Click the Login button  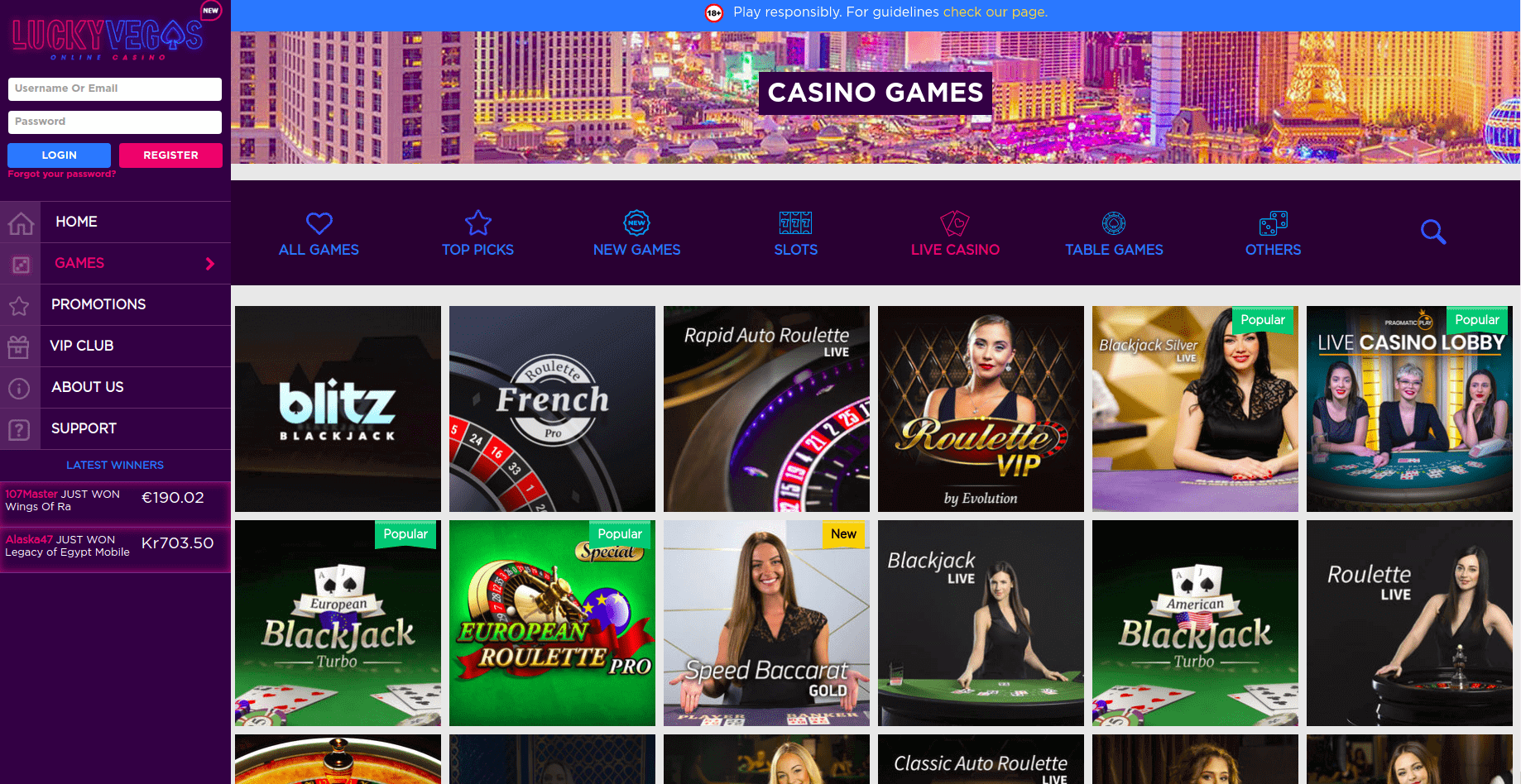pos(59,155)
